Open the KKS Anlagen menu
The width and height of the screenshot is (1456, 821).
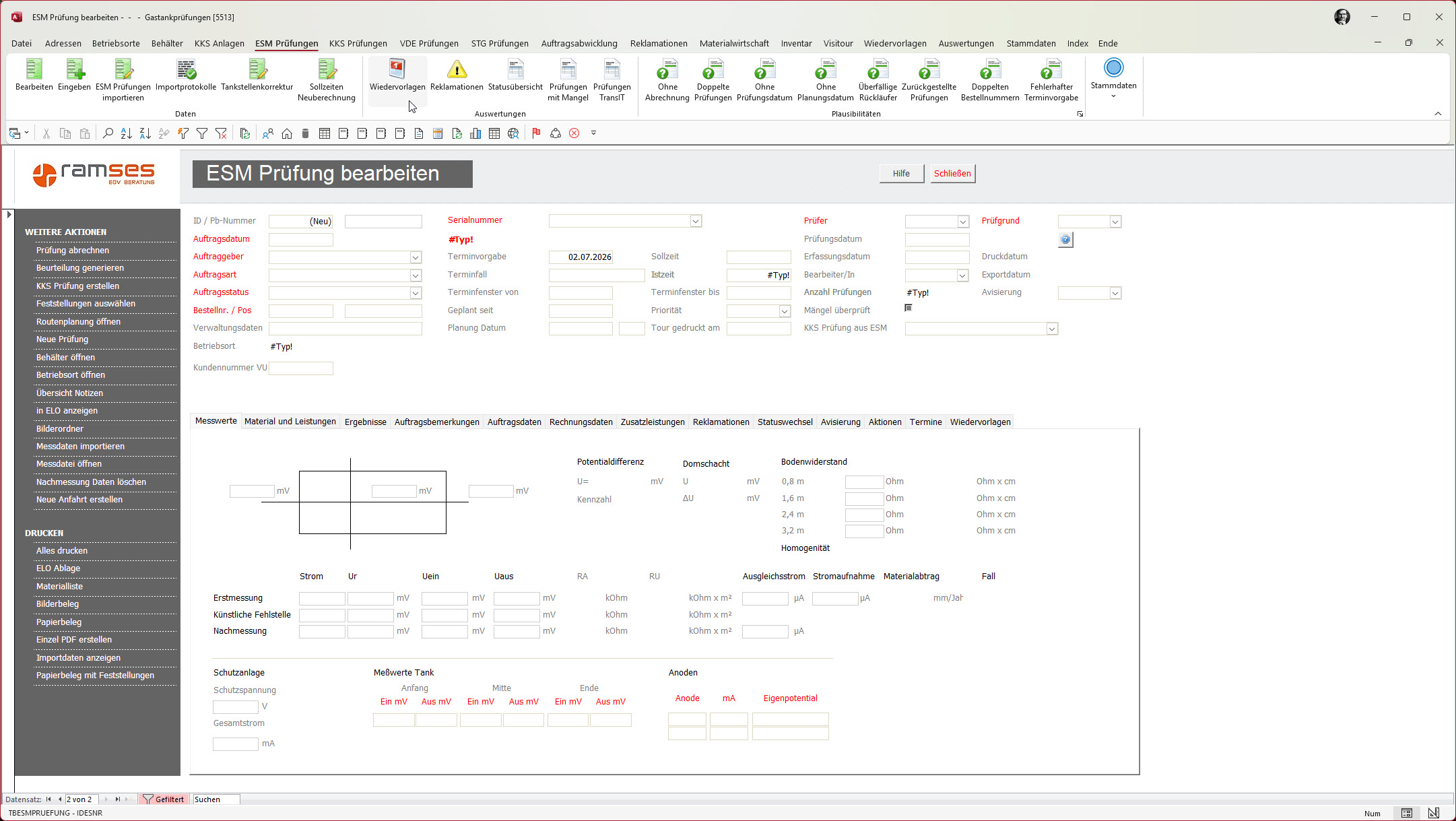(x=220, y=43)
